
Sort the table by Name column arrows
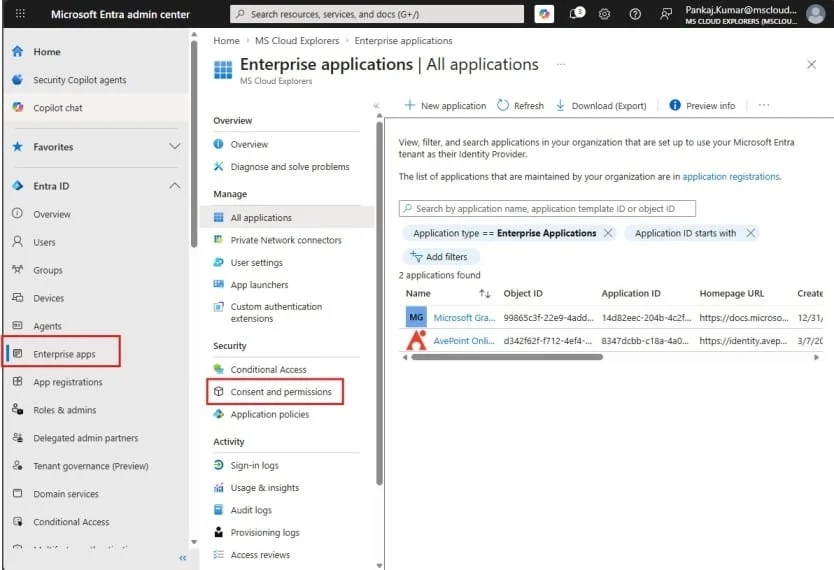click(485, 294)
